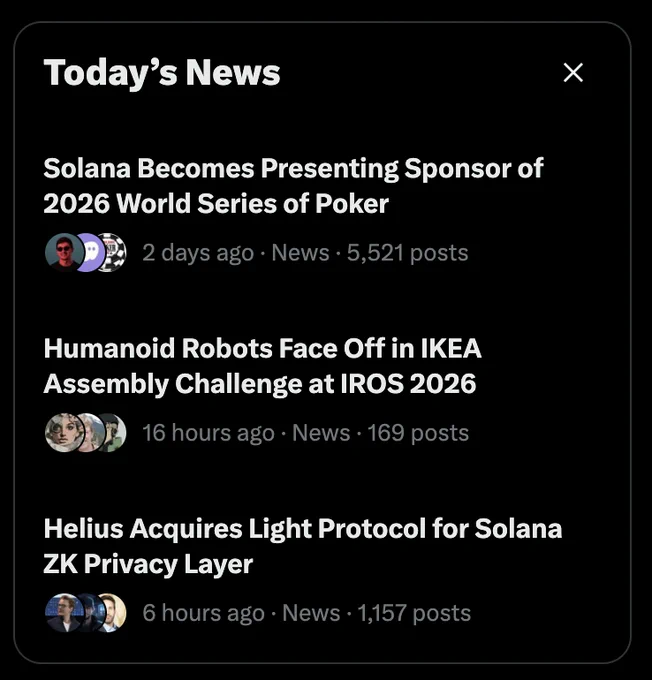The height and width of the screenshot is (680, 652).
Task: Click the 169 posts count
Action: 418,433
